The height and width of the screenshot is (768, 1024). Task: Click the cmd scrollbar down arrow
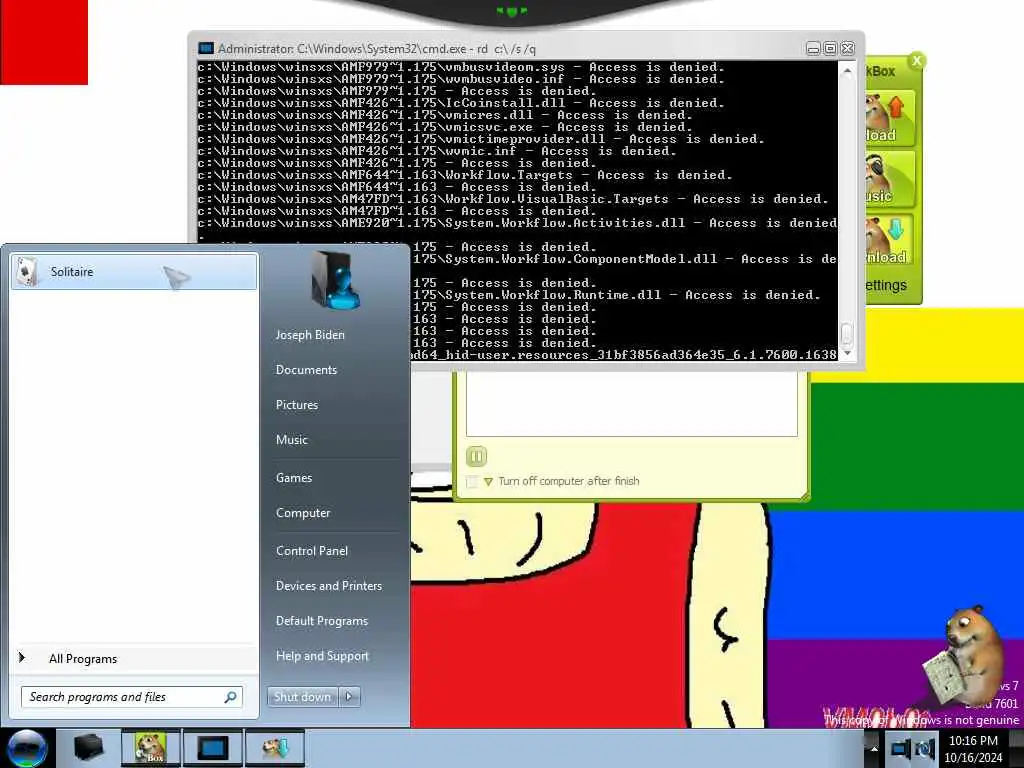[x=847, y=354]
